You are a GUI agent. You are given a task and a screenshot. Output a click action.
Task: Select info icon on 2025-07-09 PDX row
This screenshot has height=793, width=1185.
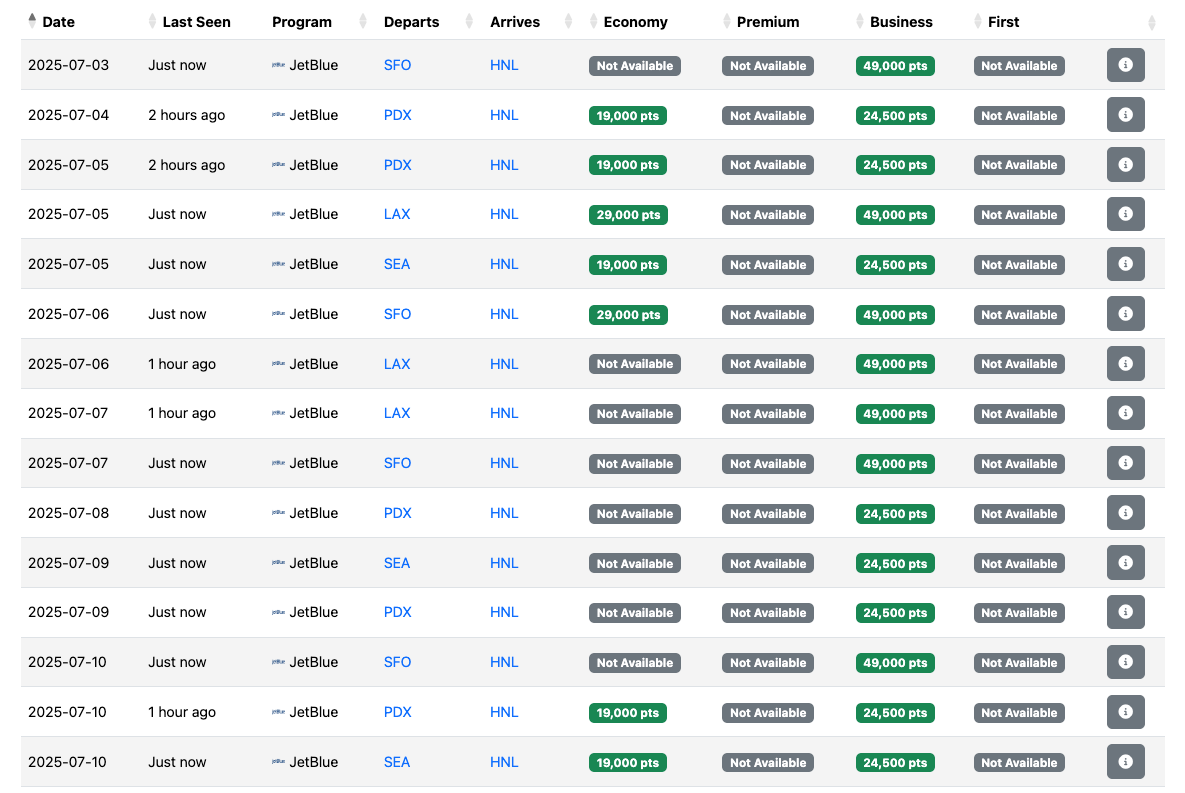point(1125,612)
